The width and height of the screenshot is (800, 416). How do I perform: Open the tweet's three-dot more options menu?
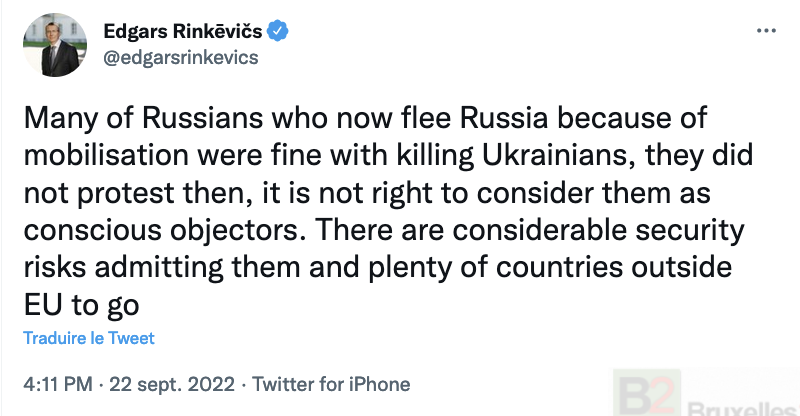766,31
